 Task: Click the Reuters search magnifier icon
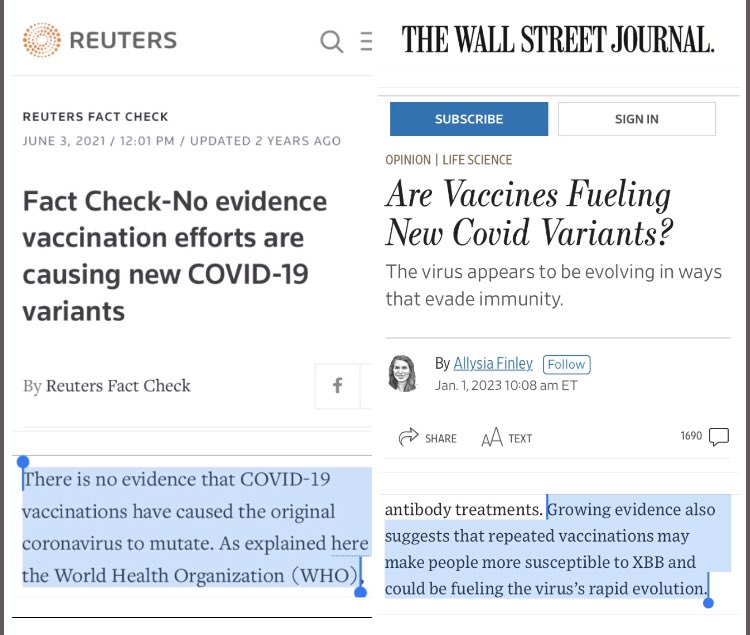point(331,41)
